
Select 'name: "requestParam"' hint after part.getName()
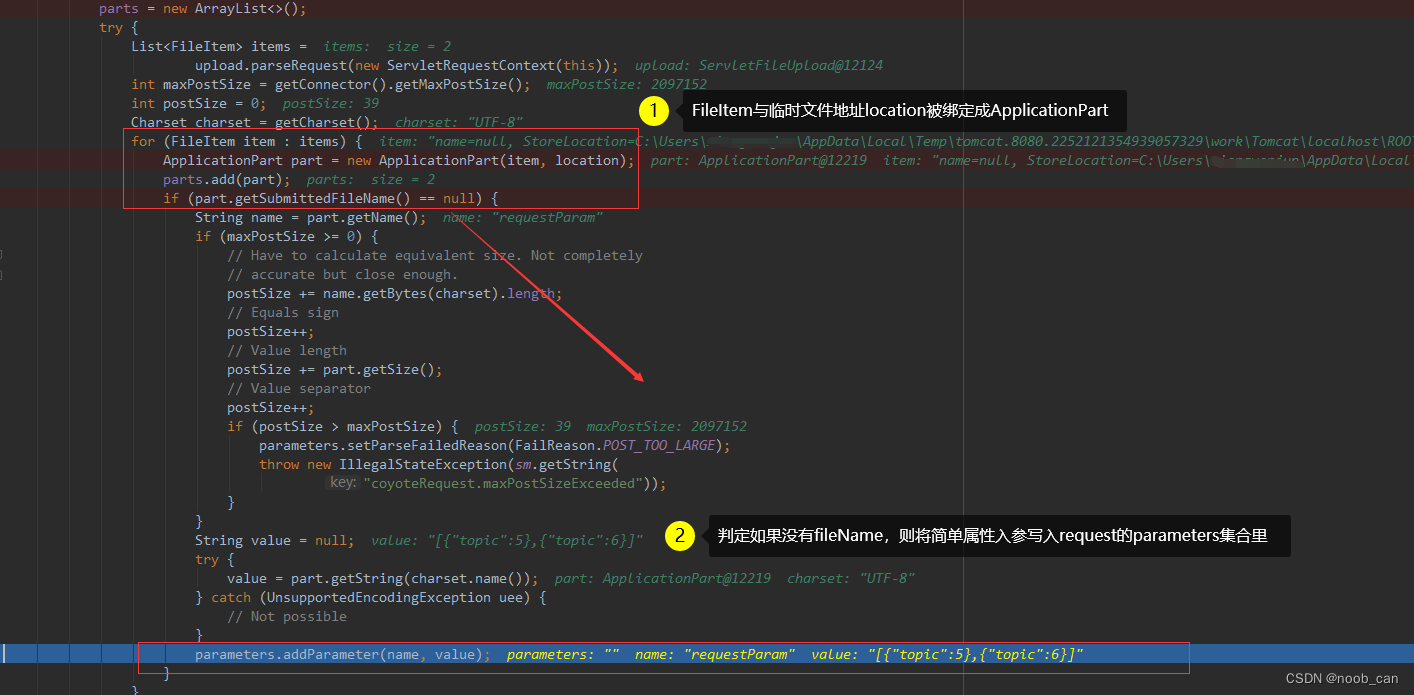click(523, 217)
